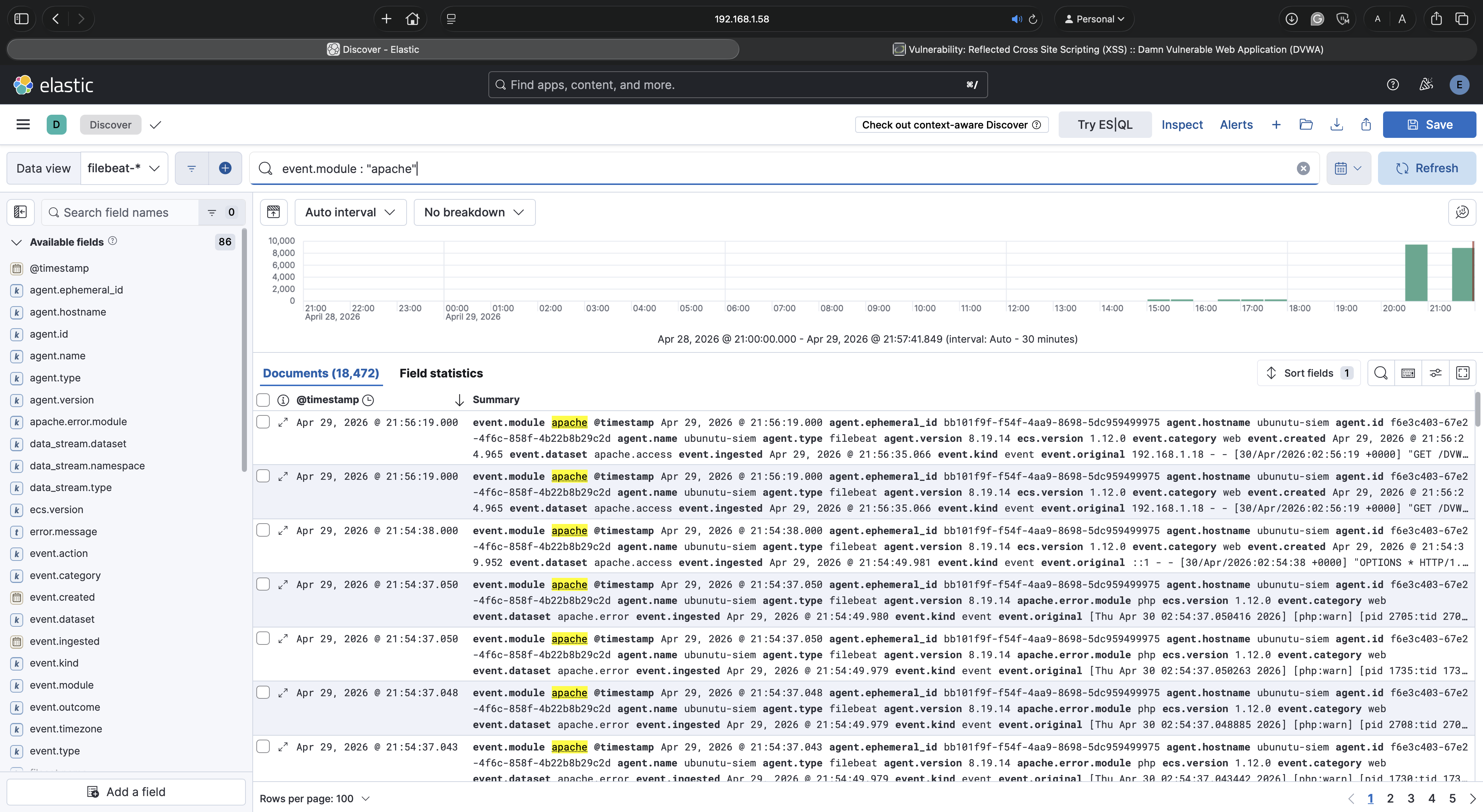Expand the 21:54:38.000 document details
Viewport: 1483px width, 812px height.
click(x=283, y=530)
